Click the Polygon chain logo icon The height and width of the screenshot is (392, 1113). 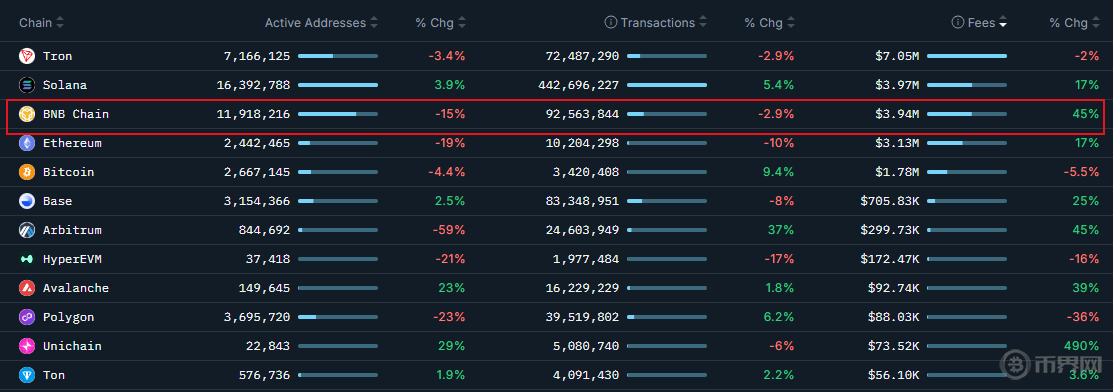tap(27, 317)
